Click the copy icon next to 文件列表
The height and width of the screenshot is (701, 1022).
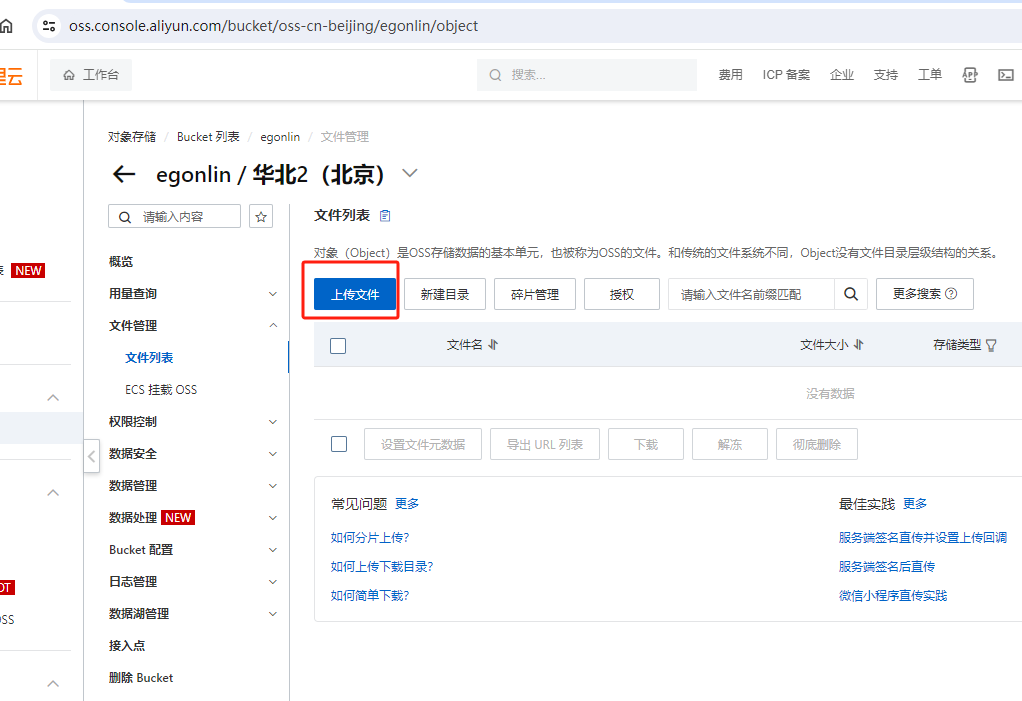pos(385,216)
